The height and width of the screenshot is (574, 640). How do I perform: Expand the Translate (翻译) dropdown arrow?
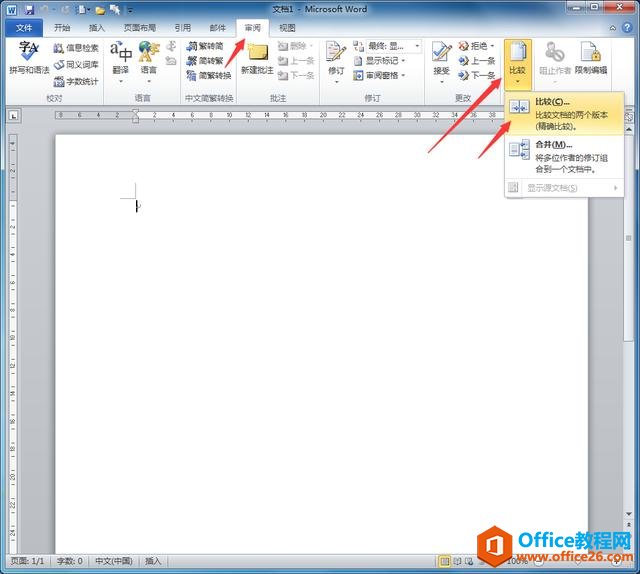click(x=121, y=81)
